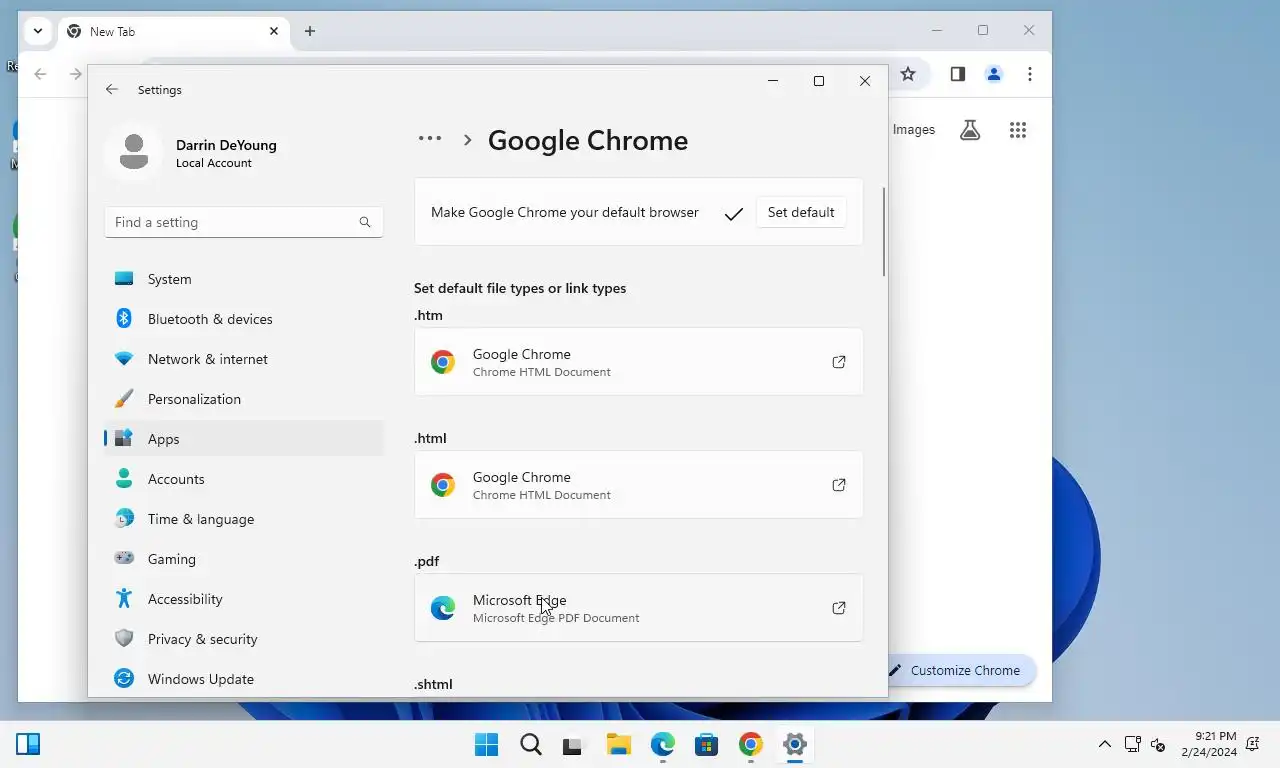Screen dimensions: 1280x768
Task: Open Windows Update settings
Action: click(x=244, y=679)
